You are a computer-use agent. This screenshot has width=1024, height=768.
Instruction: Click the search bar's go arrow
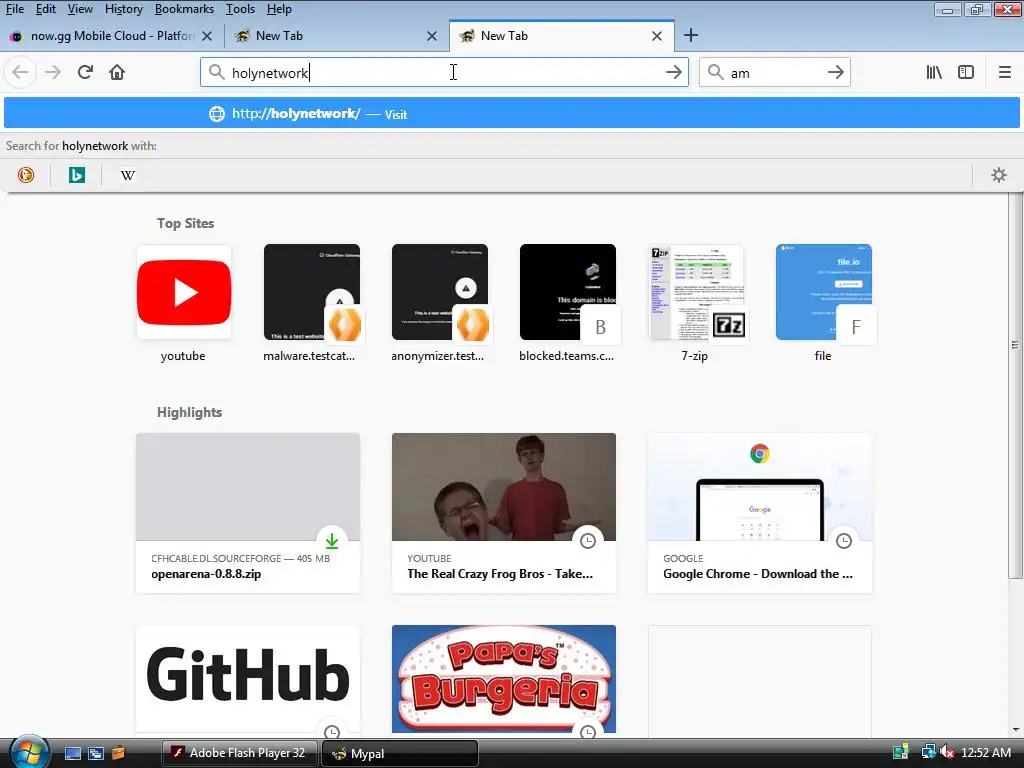(835, 72)
